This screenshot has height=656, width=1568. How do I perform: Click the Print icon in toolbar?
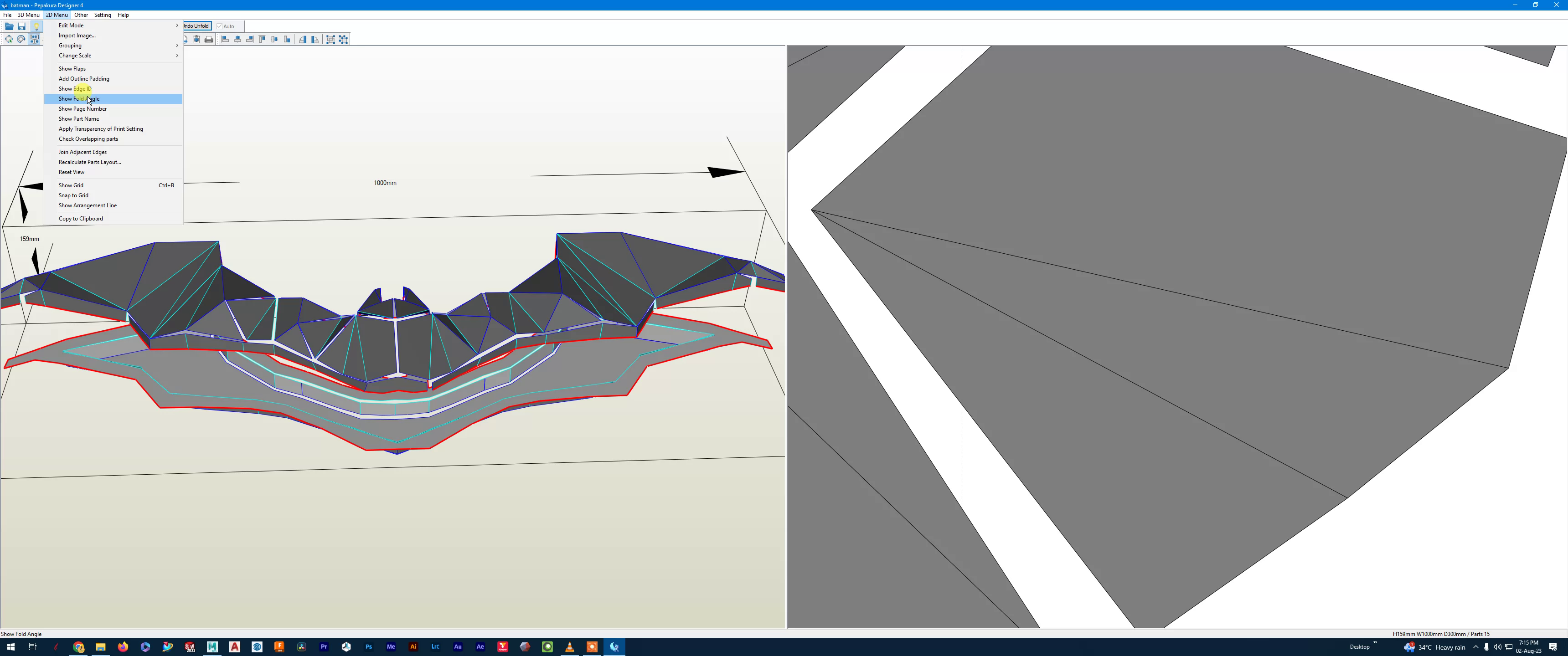click(x=209, y=40)
